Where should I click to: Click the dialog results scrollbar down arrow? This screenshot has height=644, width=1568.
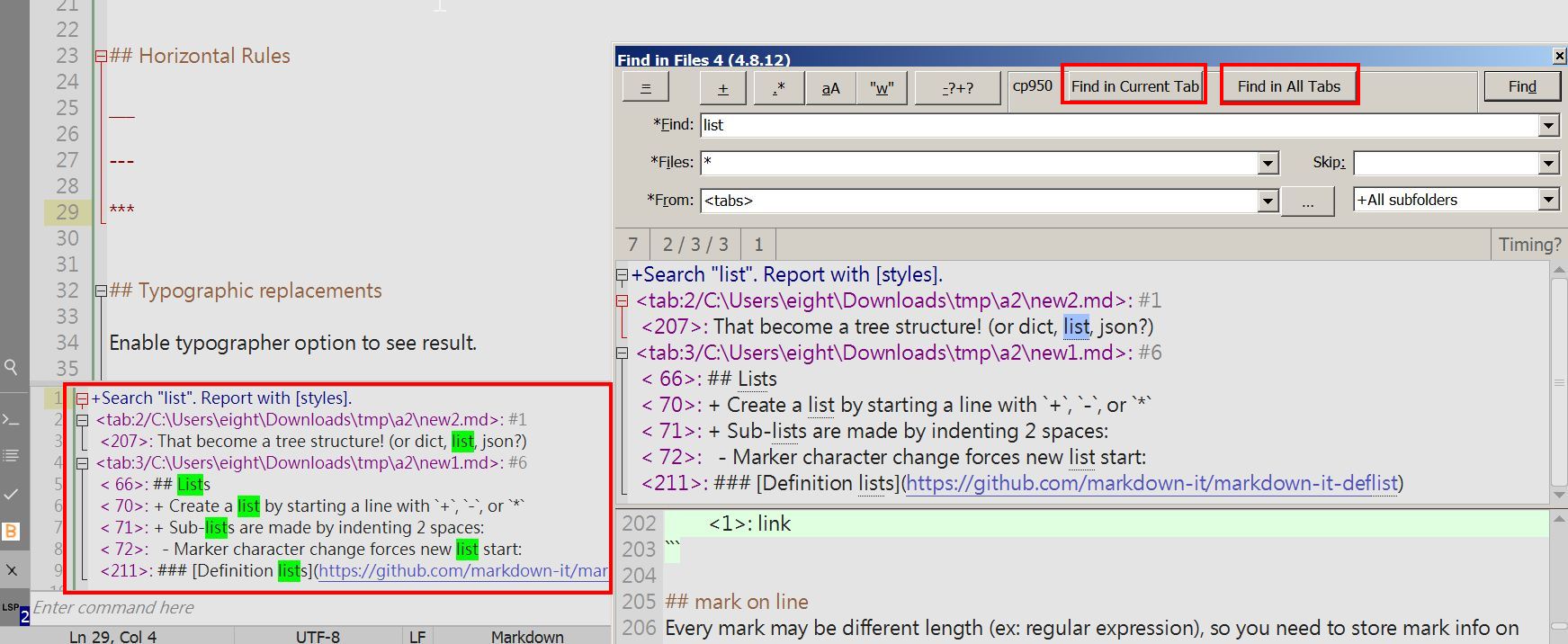(x=1559, y=495)
